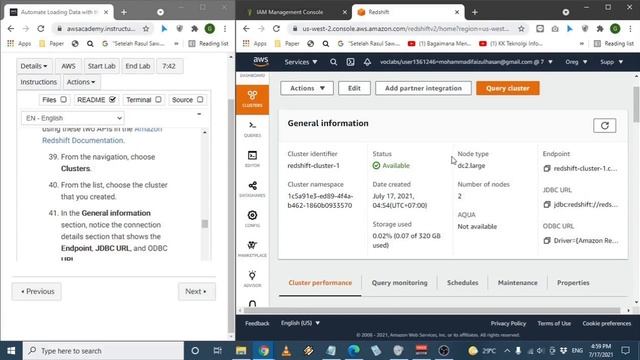640x360 pixels.
Task: Expand the lab Actions dropdown in left window
Action: point(81,82)
